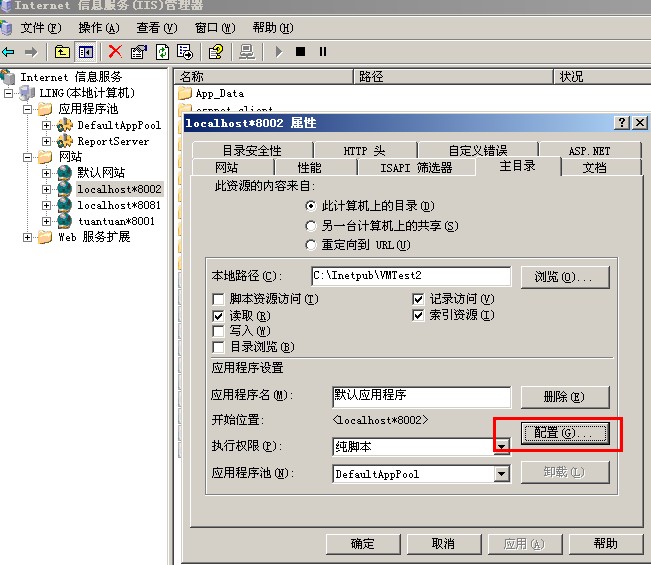651x565 pixels.
Task: Click the Export list toolbar icon
Action: [x=185, y=52]
